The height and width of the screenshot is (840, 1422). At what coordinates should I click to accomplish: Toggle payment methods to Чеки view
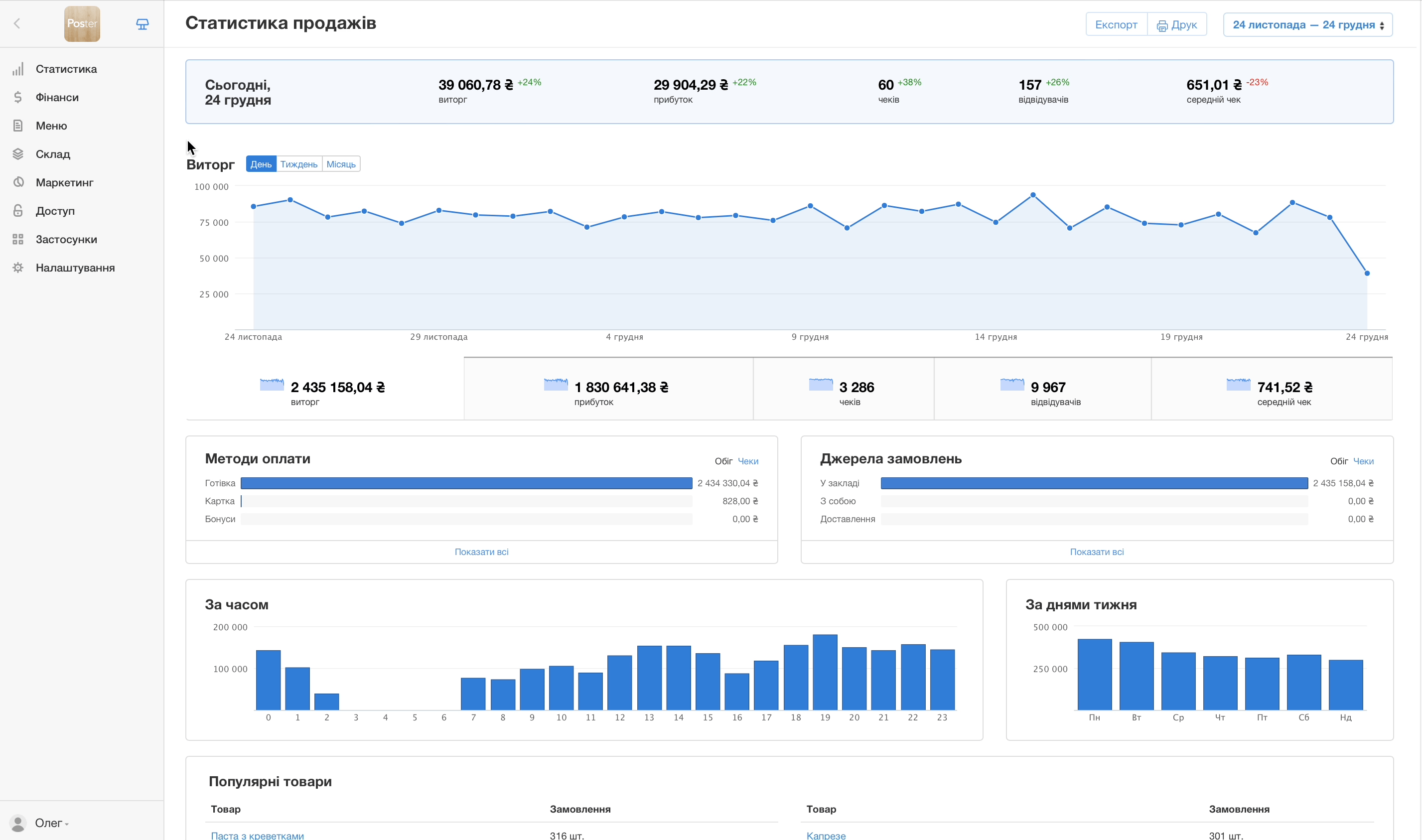coord(748,461)
